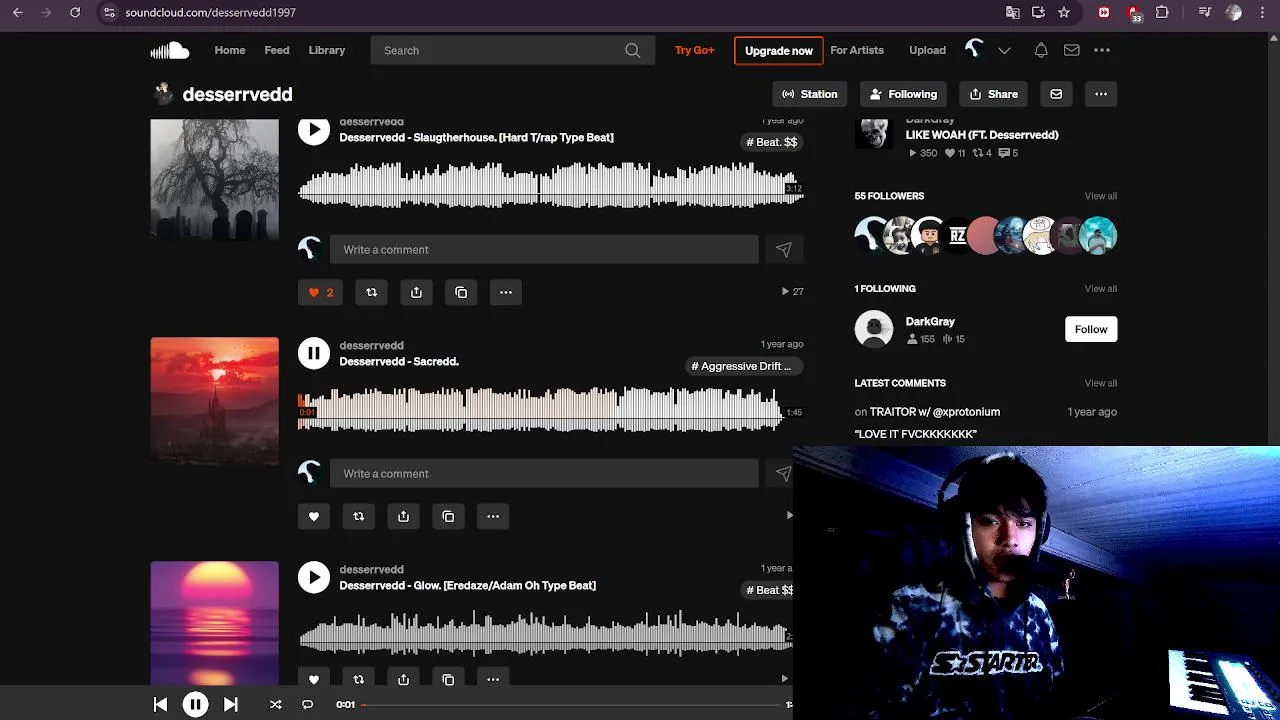Open the header more options menu
The width and height of the screenshot is (1280, 720).
pos(1102,50)
